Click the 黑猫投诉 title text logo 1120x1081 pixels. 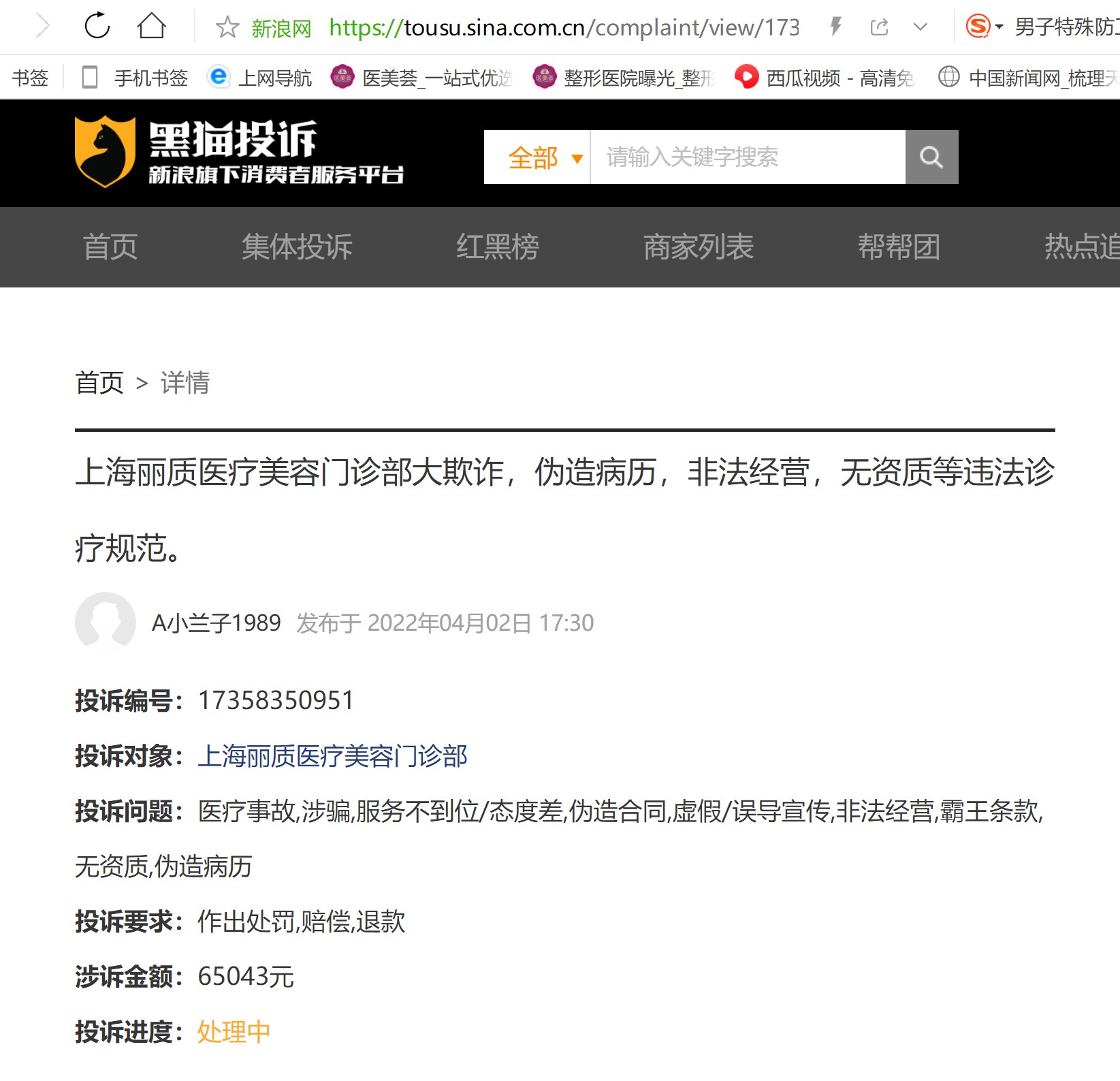pos(233,139)
